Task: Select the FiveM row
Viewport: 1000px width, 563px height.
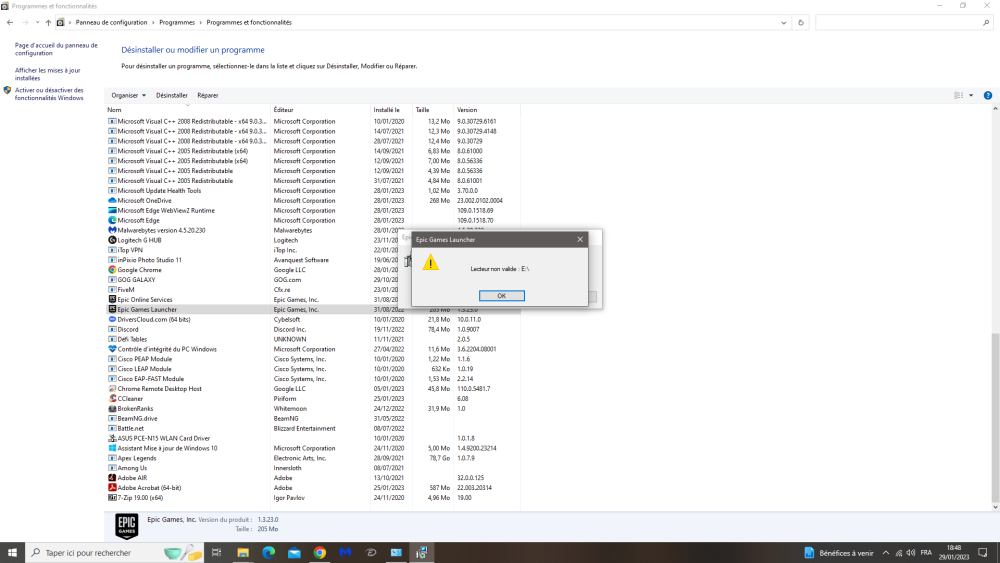Action: [312, 289]
